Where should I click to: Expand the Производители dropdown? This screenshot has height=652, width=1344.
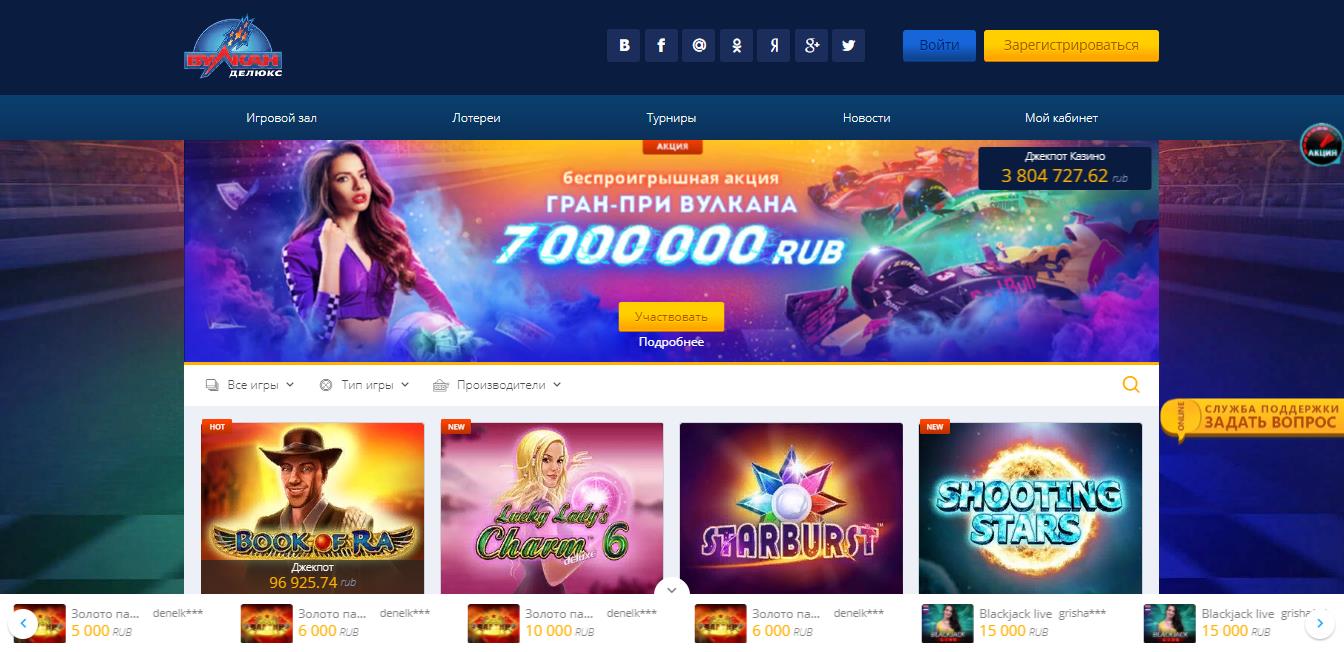(x=497, y=384)
